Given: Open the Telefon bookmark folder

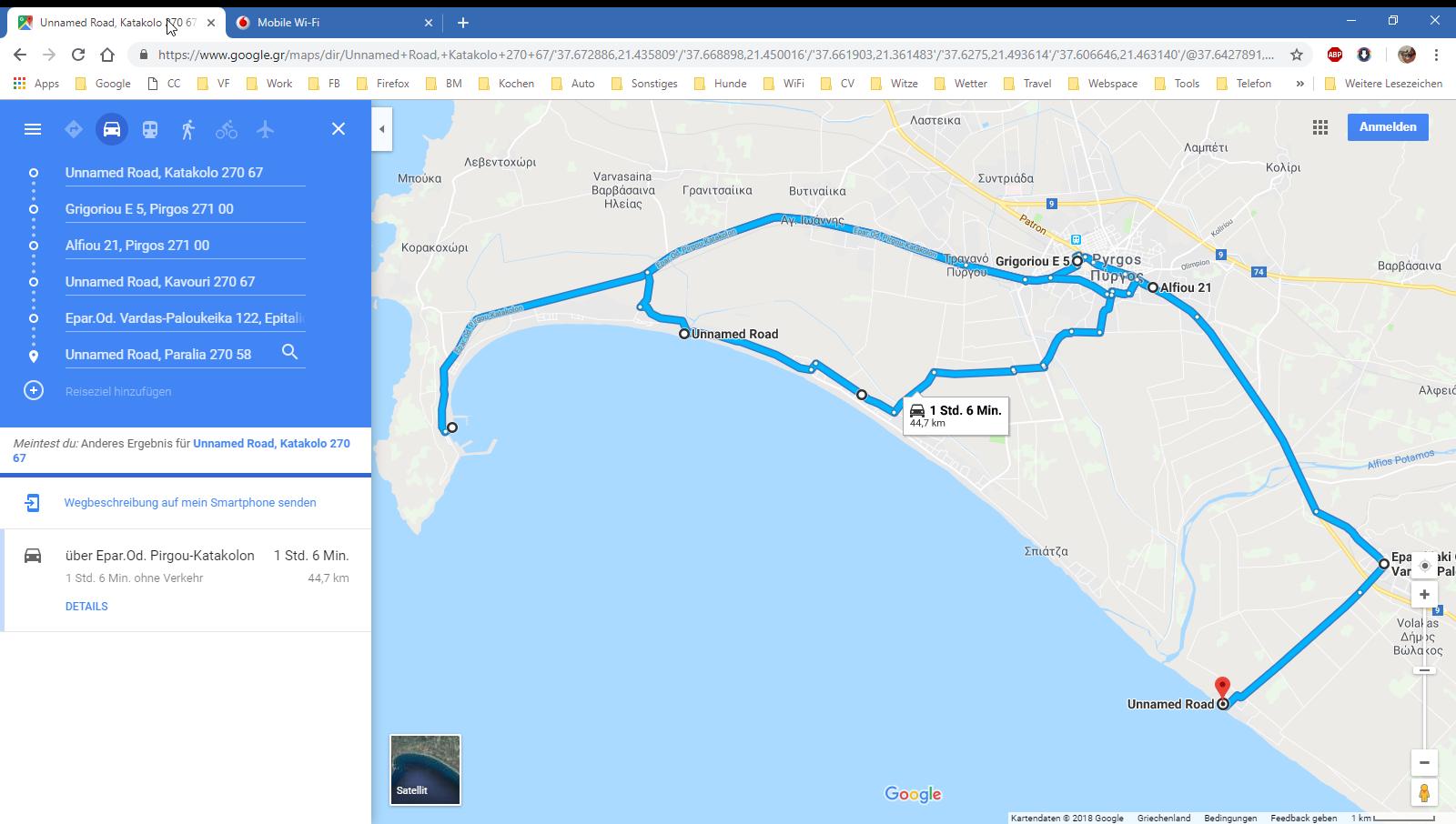Looking at the screenshot, I should click(1243, 83).
